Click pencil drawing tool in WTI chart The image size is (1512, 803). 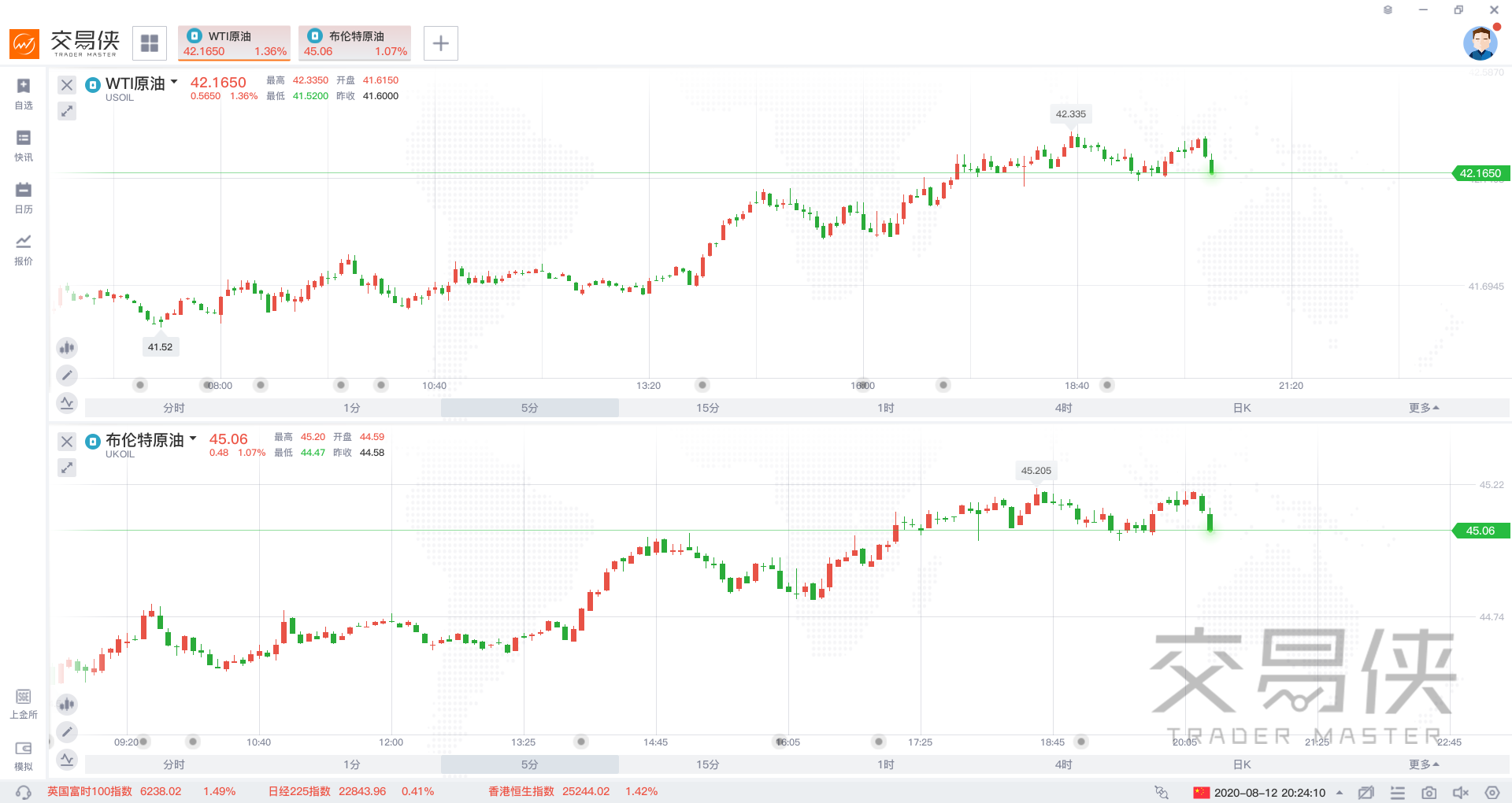67,376
